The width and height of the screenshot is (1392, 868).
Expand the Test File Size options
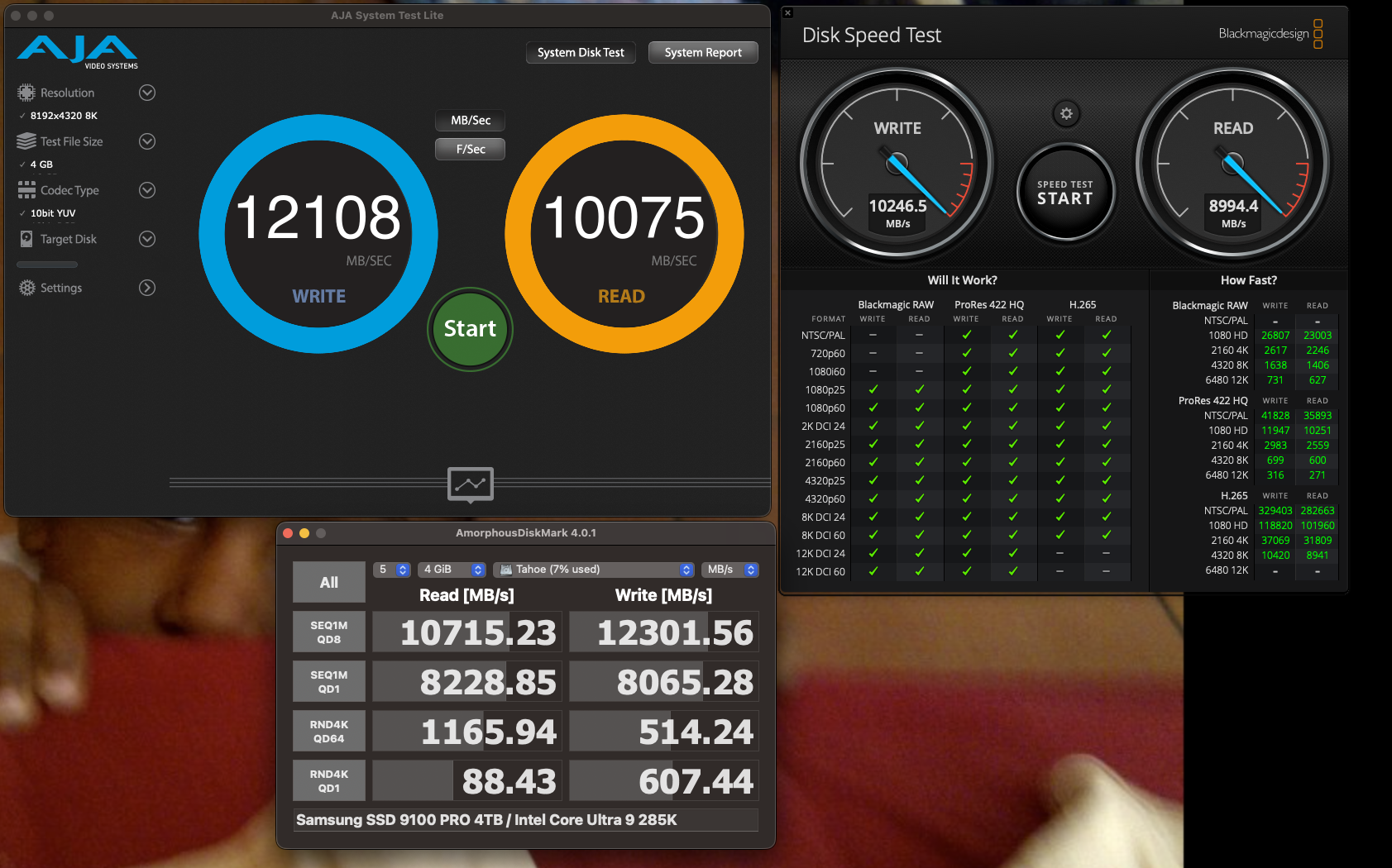coord(147,141)
